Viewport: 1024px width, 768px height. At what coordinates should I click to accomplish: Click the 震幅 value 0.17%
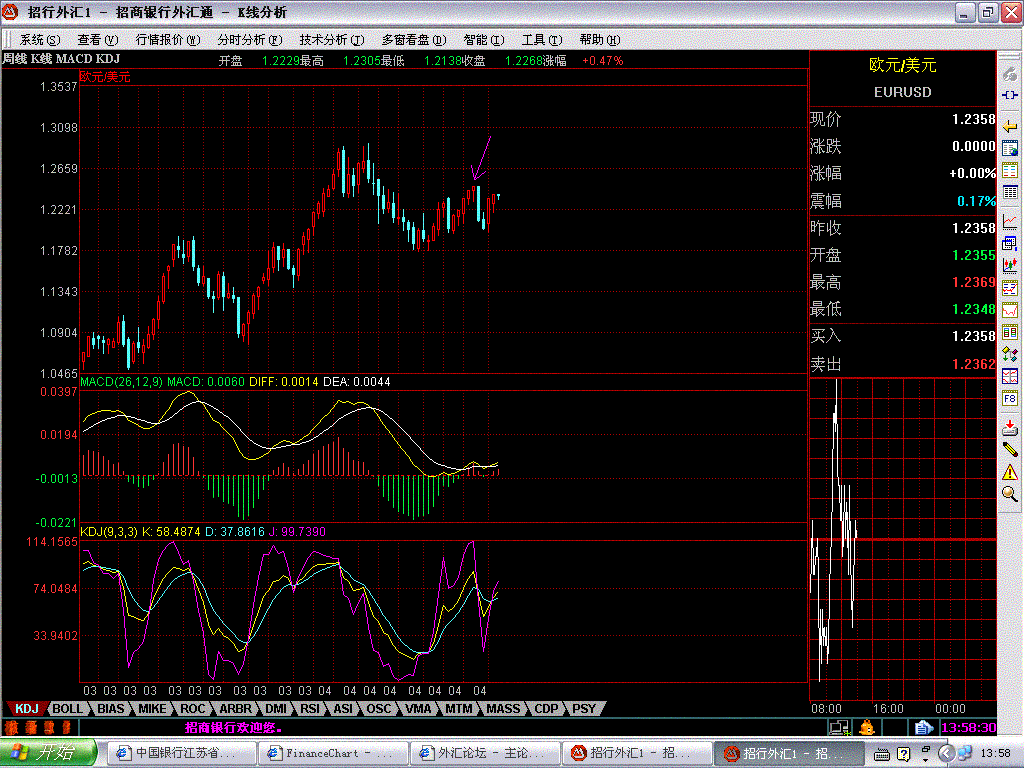click(x=976, y=201)
